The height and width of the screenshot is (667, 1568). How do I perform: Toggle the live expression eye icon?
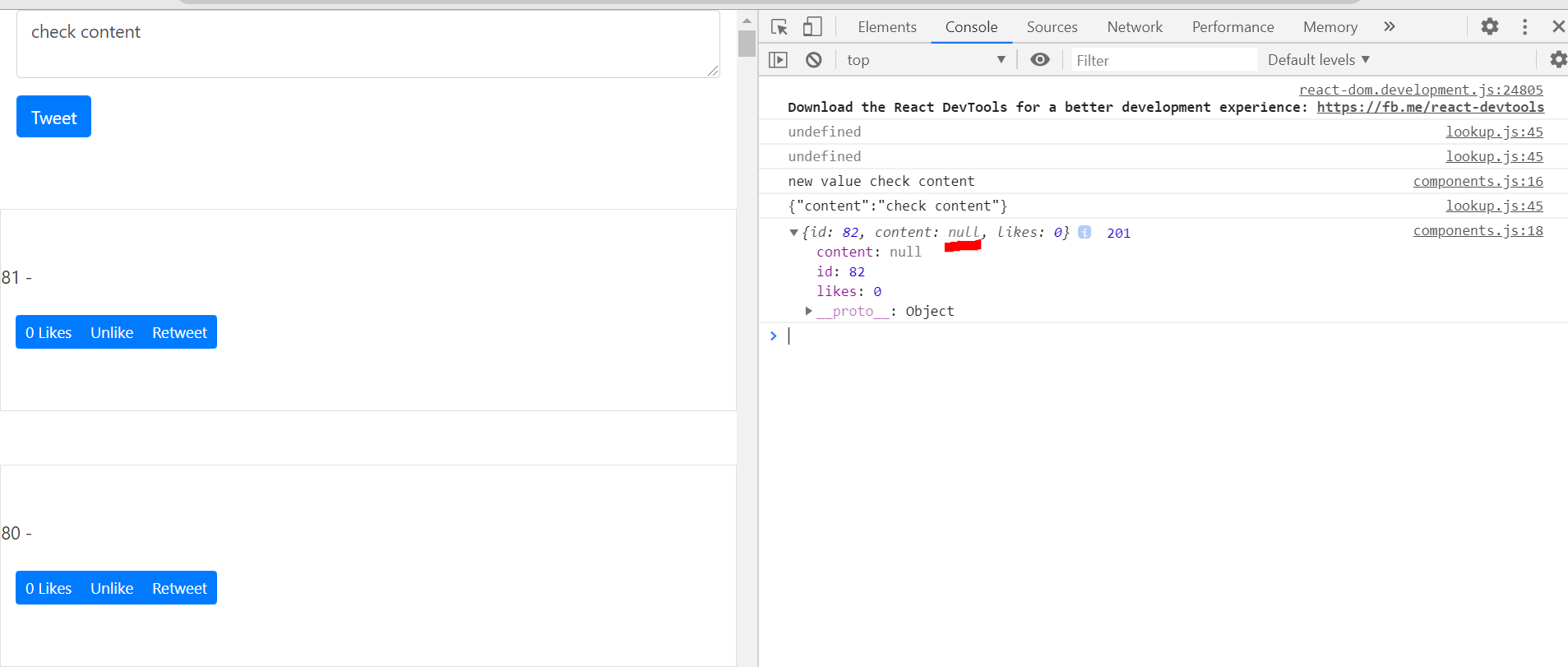click(1040, 59)
